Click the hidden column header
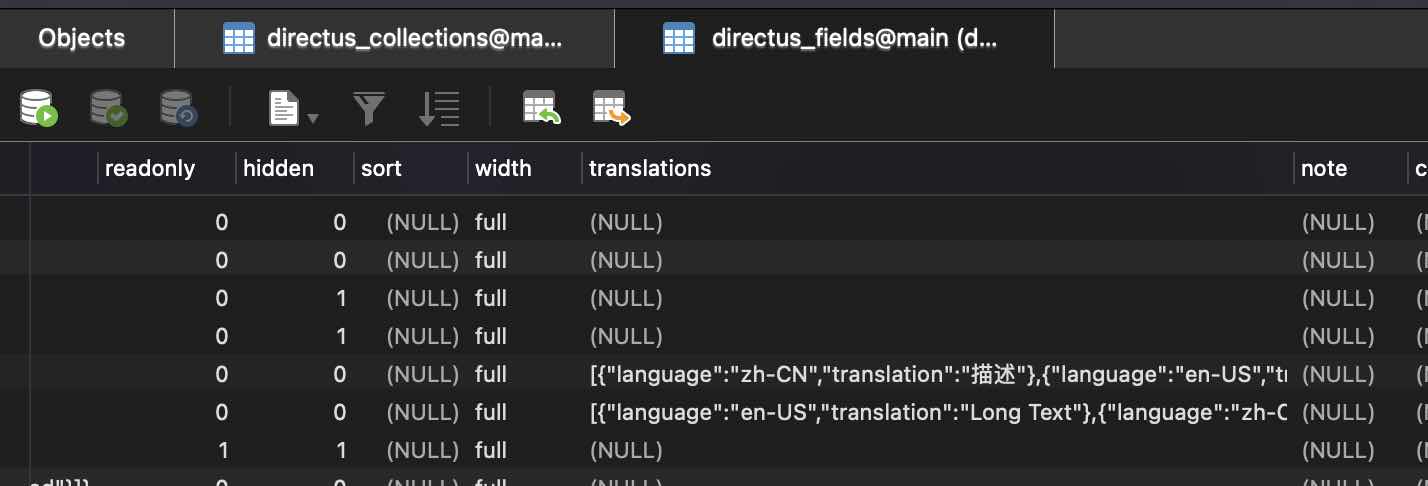This screenshot has height=486, width=1428. click(x=279, y=168)
